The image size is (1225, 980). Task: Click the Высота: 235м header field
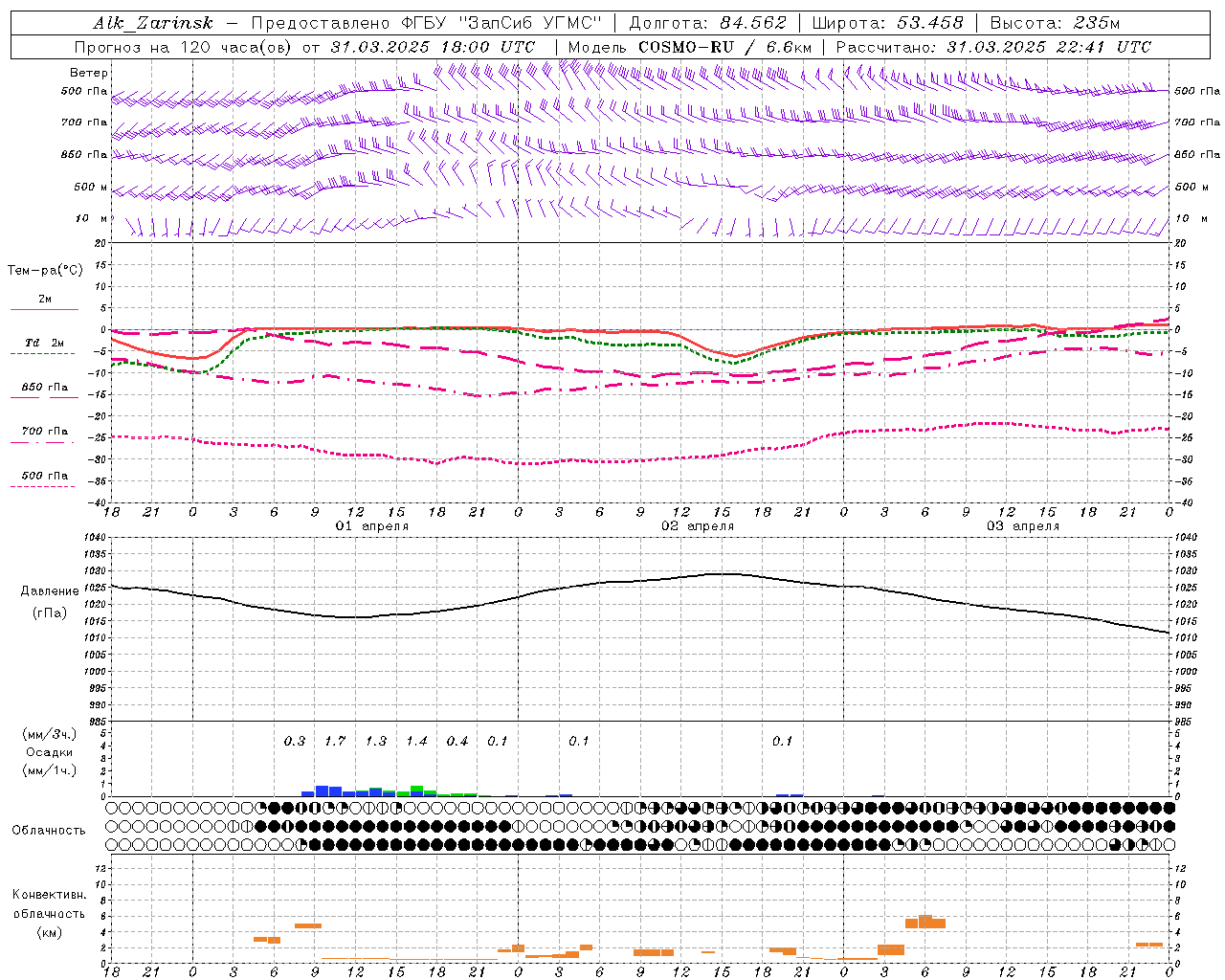click(x=1055, y=23)
